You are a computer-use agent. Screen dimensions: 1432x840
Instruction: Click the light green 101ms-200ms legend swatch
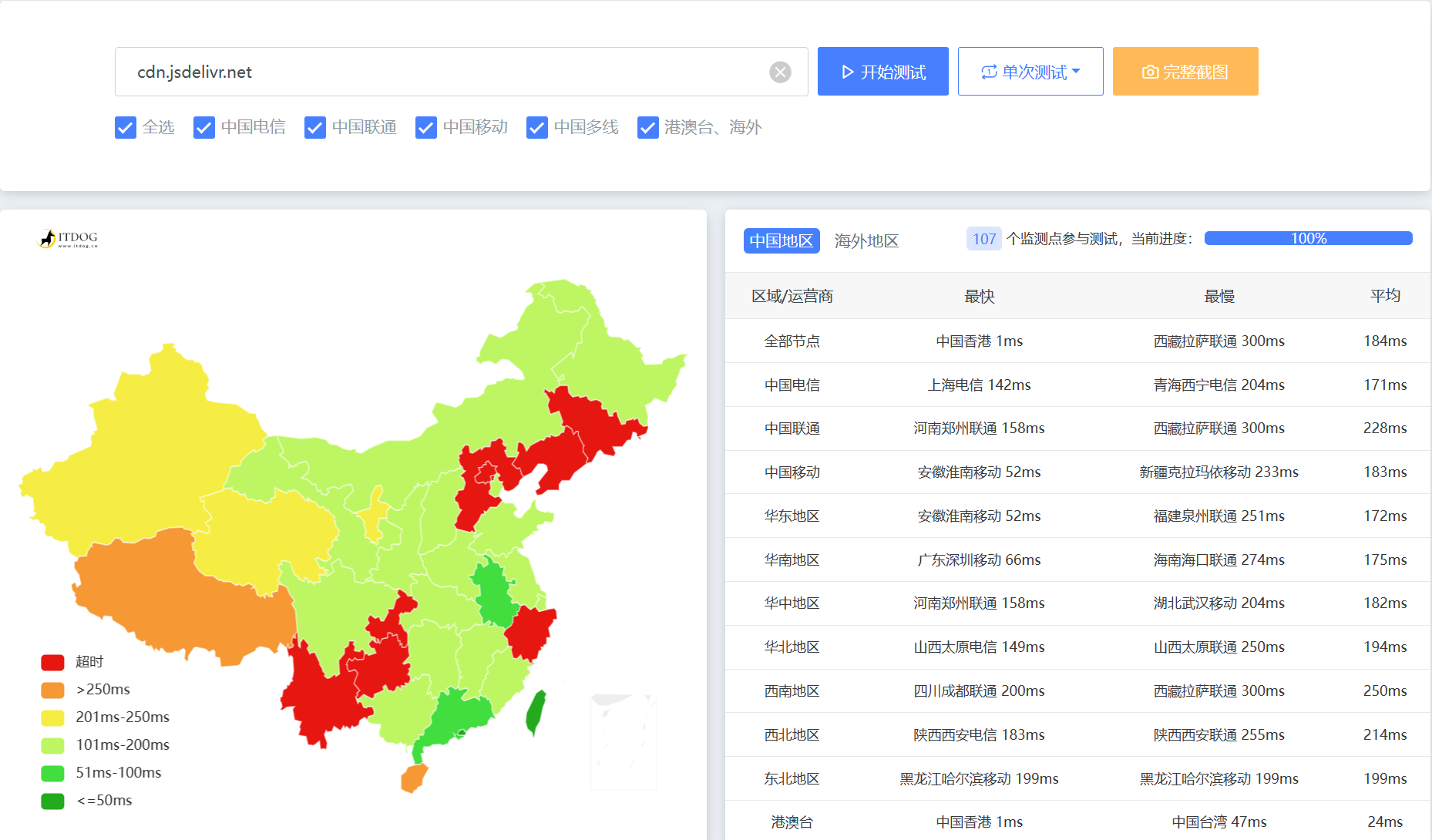coord(52,745)
